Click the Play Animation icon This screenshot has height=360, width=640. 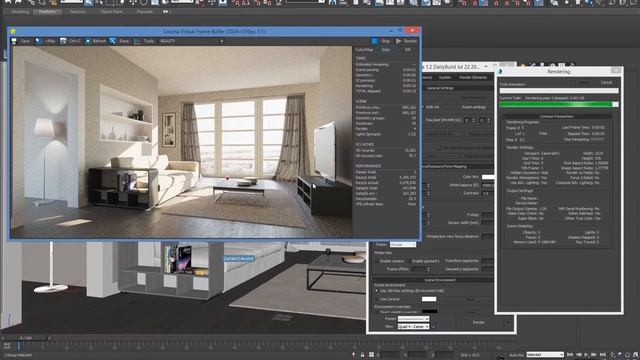587,355
